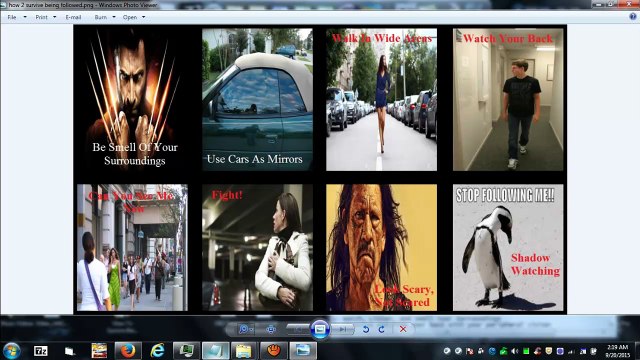Open the white file icon on the taskbar
Viewport: 640px width, 360px height.
(x=69, y=351)
